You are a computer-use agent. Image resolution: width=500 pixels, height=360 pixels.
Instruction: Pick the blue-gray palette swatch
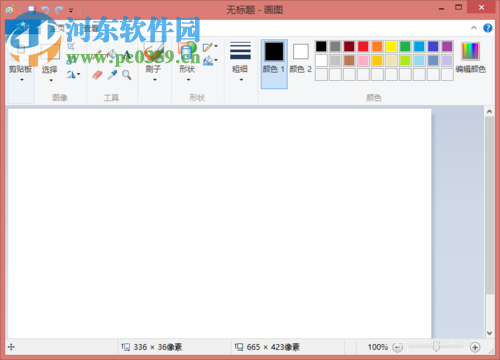click(433, 60)
